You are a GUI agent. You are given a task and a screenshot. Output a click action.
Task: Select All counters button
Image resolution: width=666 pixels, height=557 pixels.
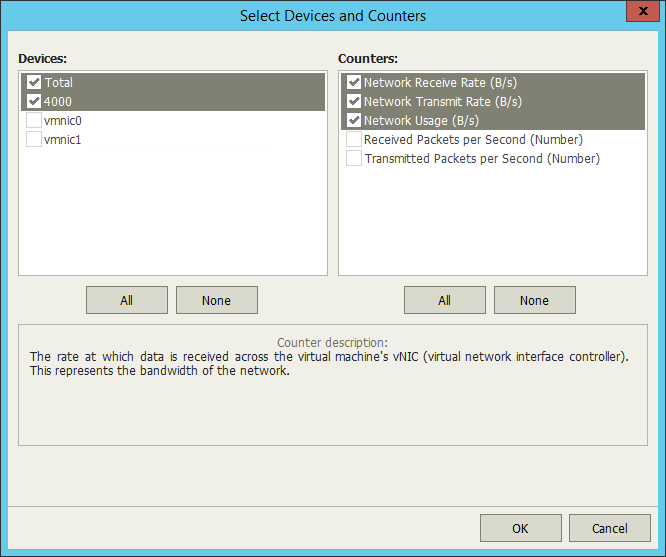(444, 300)
